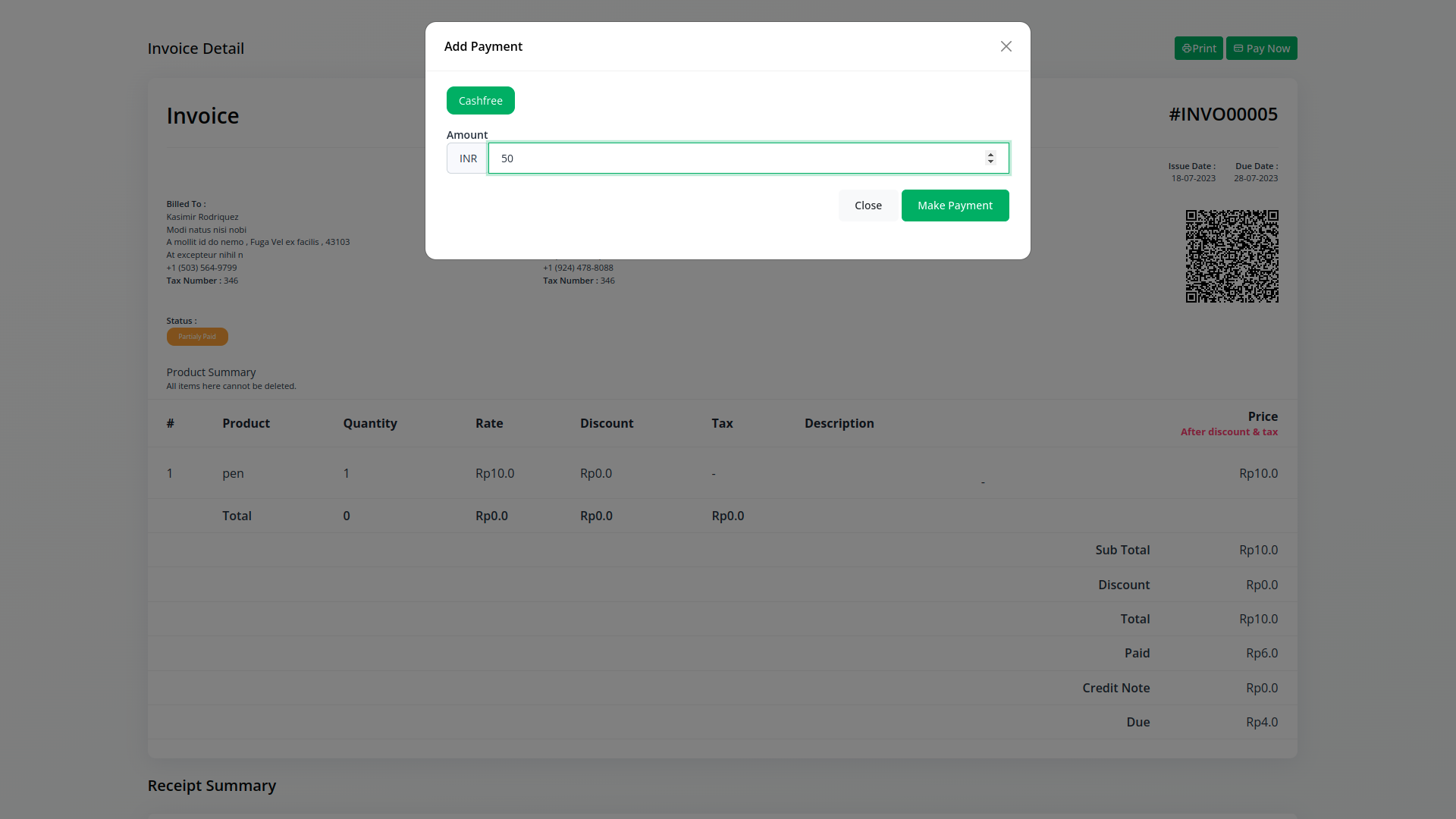Click the Add Payment dialog title
The width and height of the screenshot is (1456, 819).
click(x=483, y=46)
